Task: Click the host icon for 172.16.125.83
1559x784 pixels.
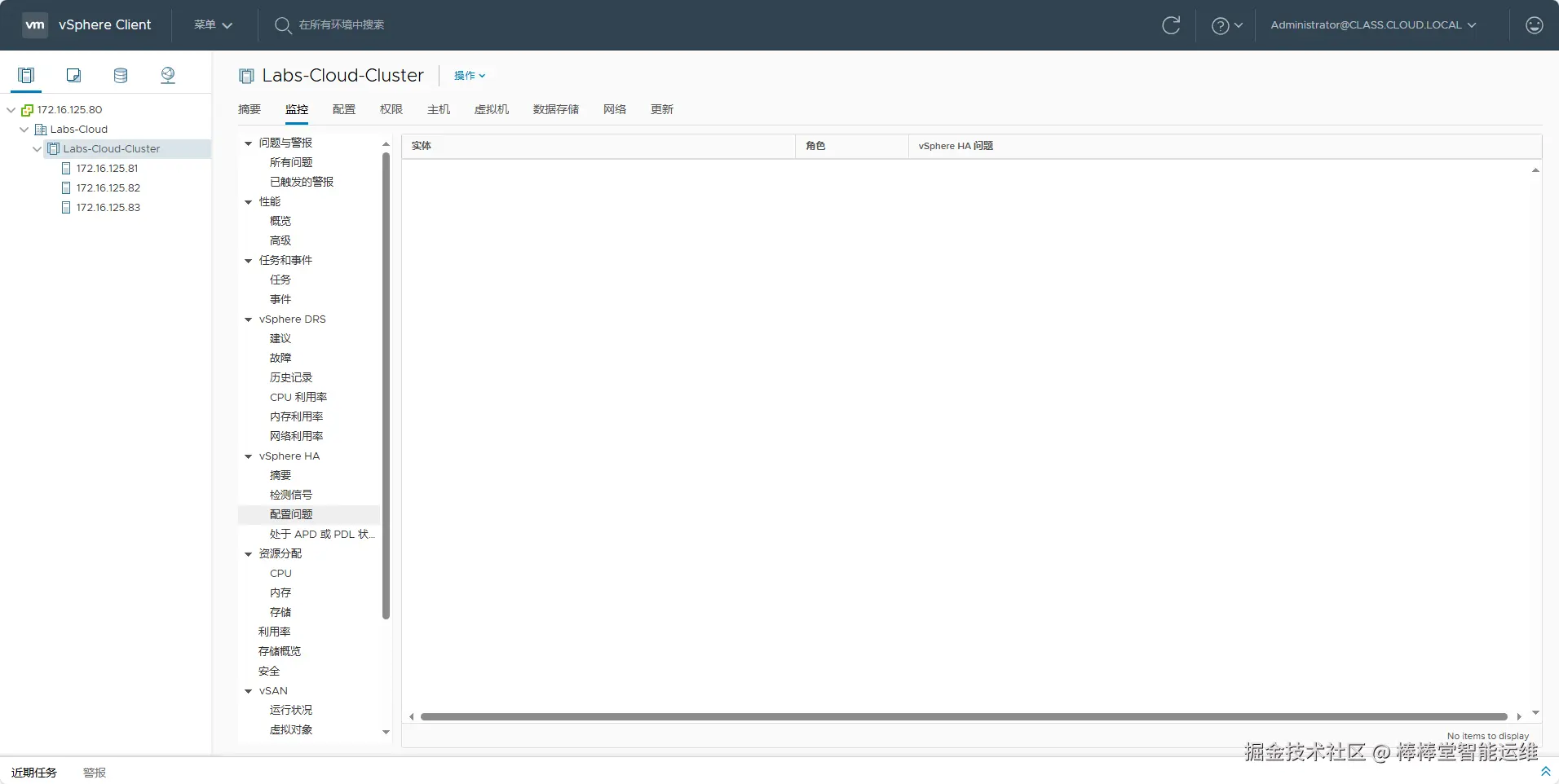Action: [x=66, y=208]
